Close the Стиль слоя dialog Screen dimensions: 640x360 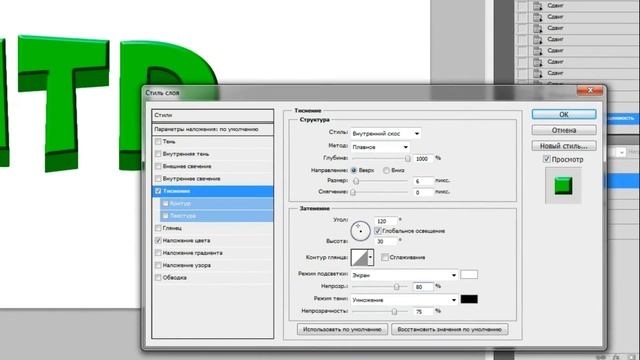click(x=590, y=91)
